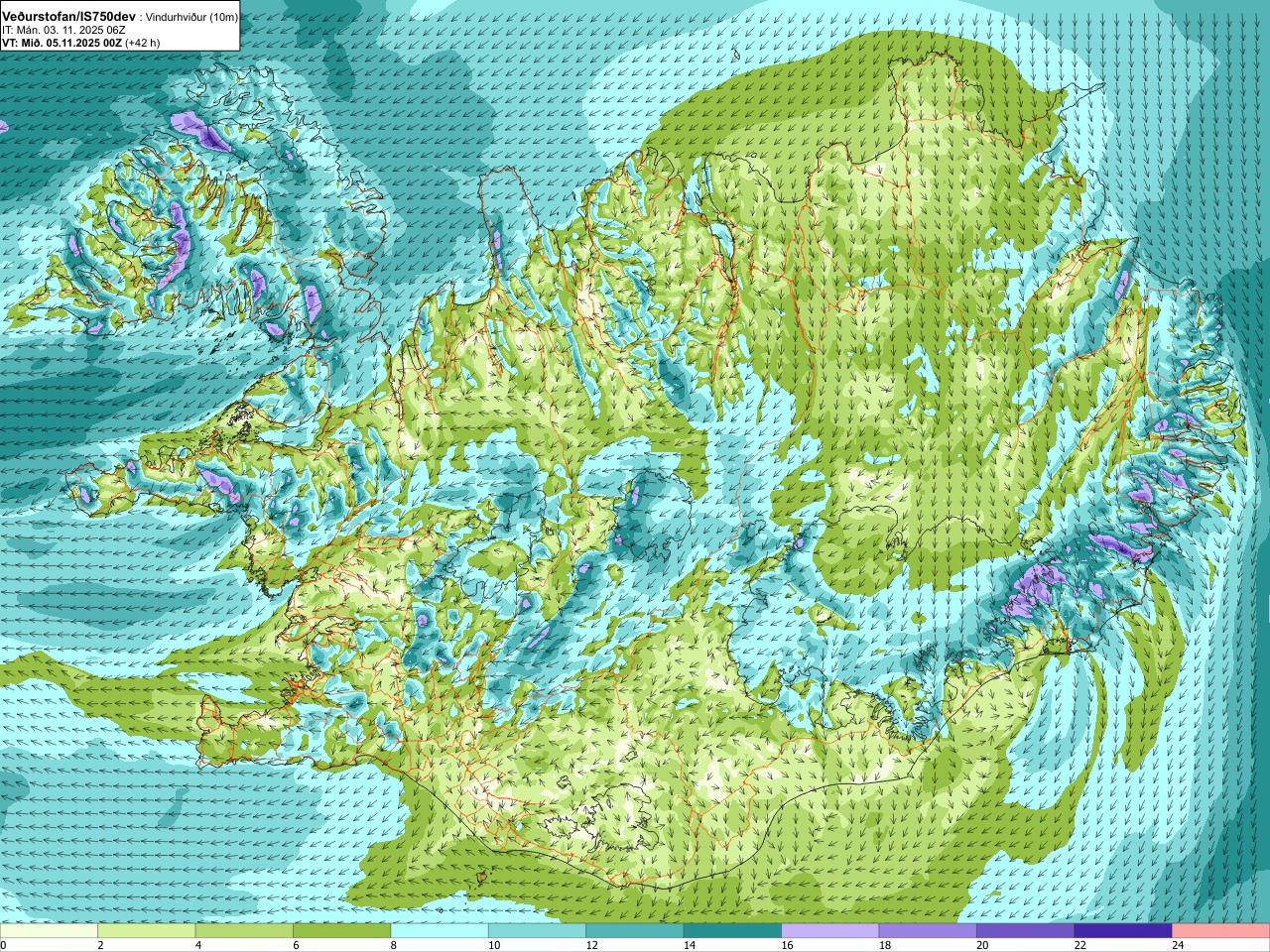Click the legend scale value "4"

pyautogui.click(x=198, y=945)
